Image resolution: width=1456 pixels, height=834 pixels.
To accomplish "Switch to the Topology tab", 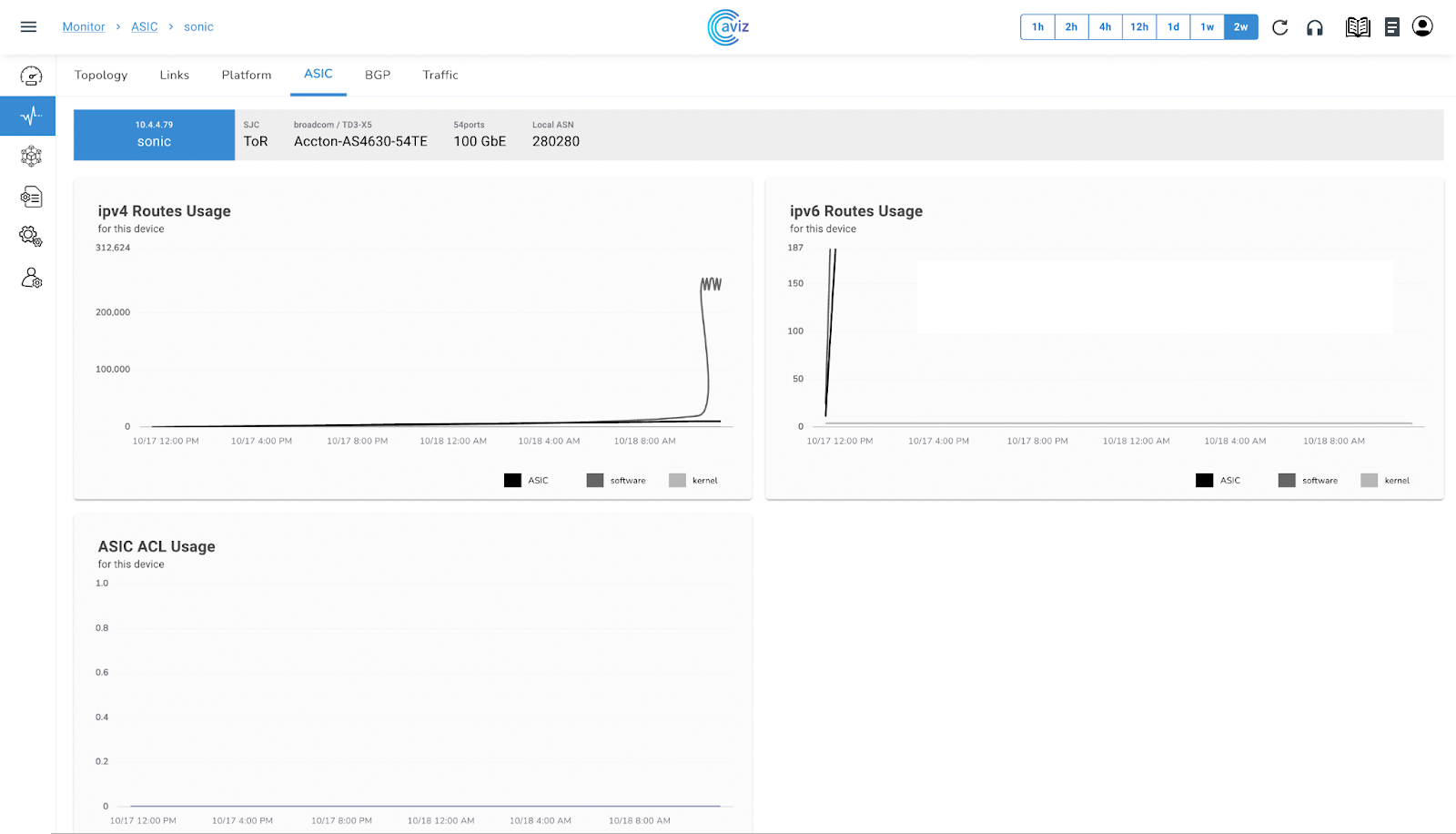I will (101, 75).
